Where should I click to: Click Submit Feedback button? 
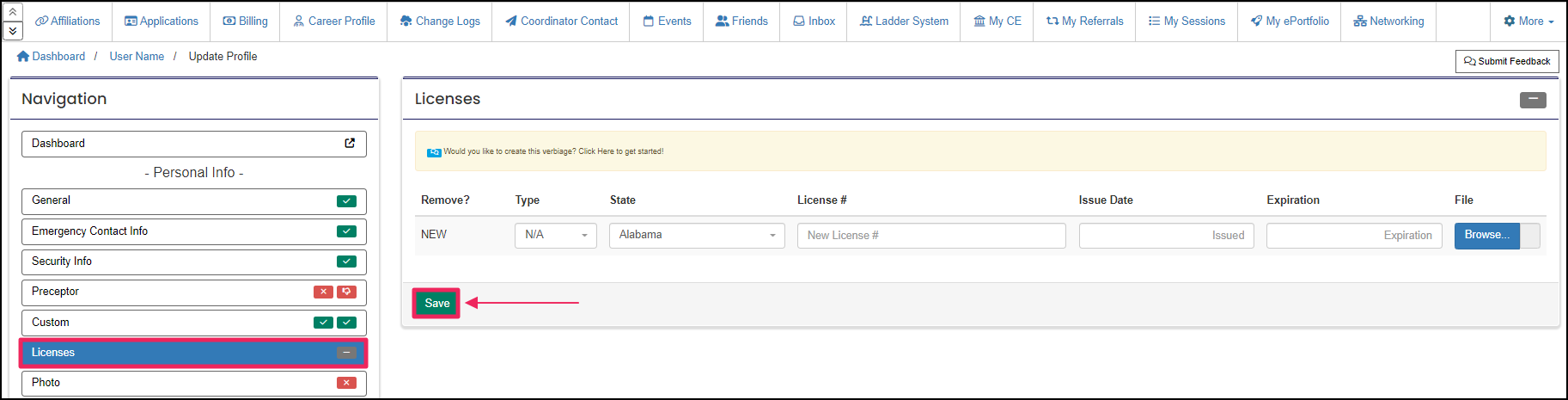[x=1507, y=61]
